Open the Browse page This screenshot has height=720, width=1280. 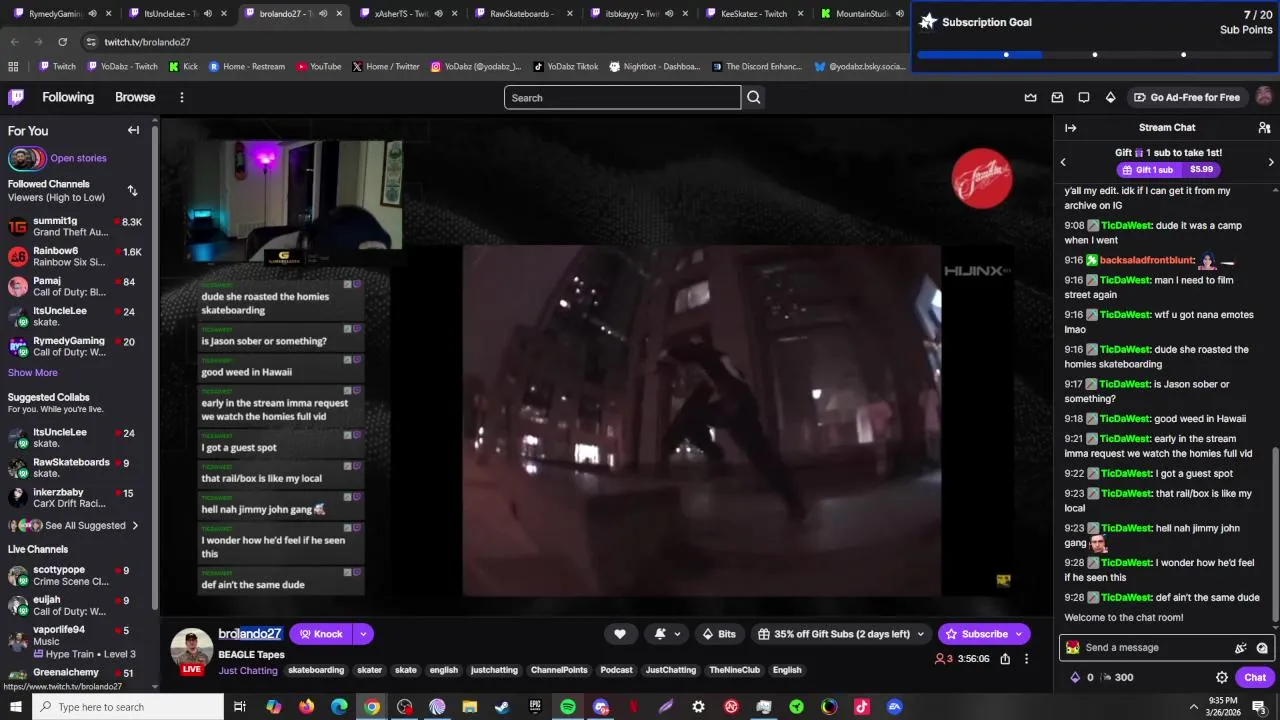(x=135, y=97)
